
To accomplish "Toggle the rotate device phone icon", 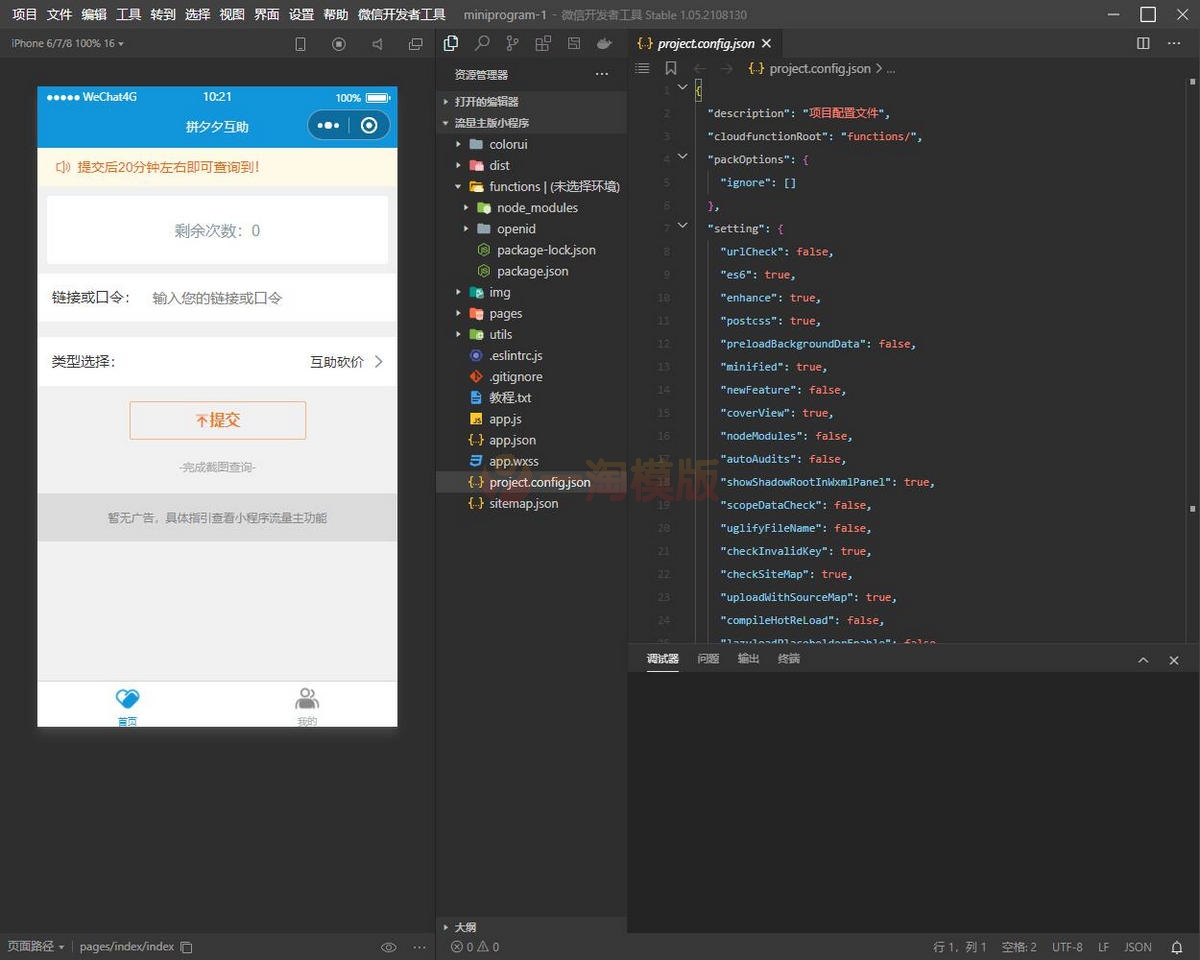I will tap(300, 44).
